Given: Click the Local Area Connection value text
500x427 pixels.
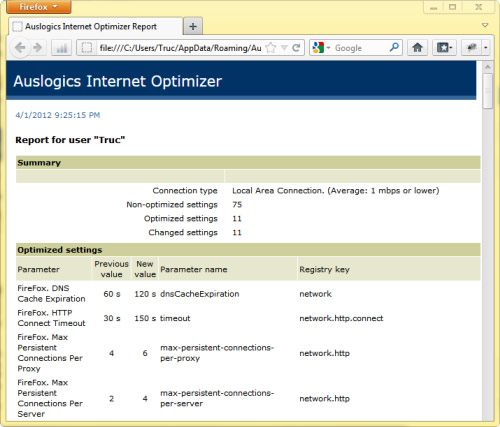Looking at the screenshot, I should click(336, 191).
